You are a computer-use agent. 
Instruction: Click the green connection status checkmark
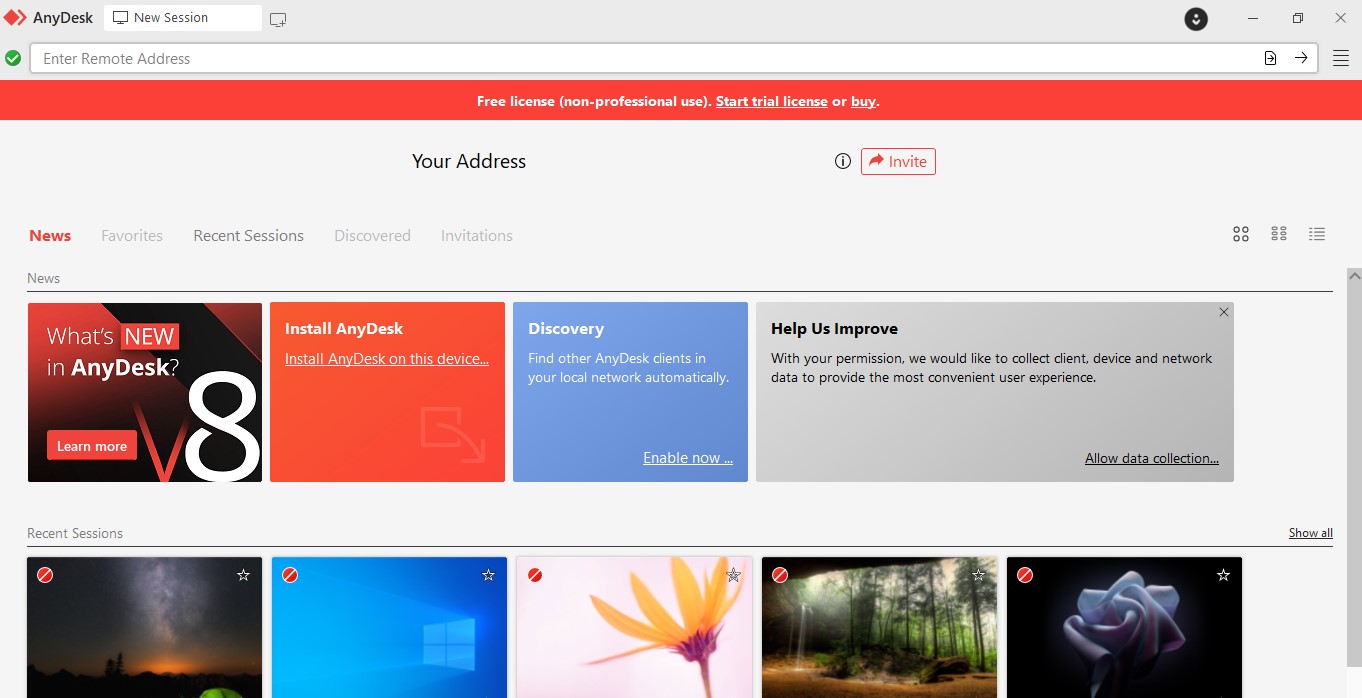click(13, 58)
